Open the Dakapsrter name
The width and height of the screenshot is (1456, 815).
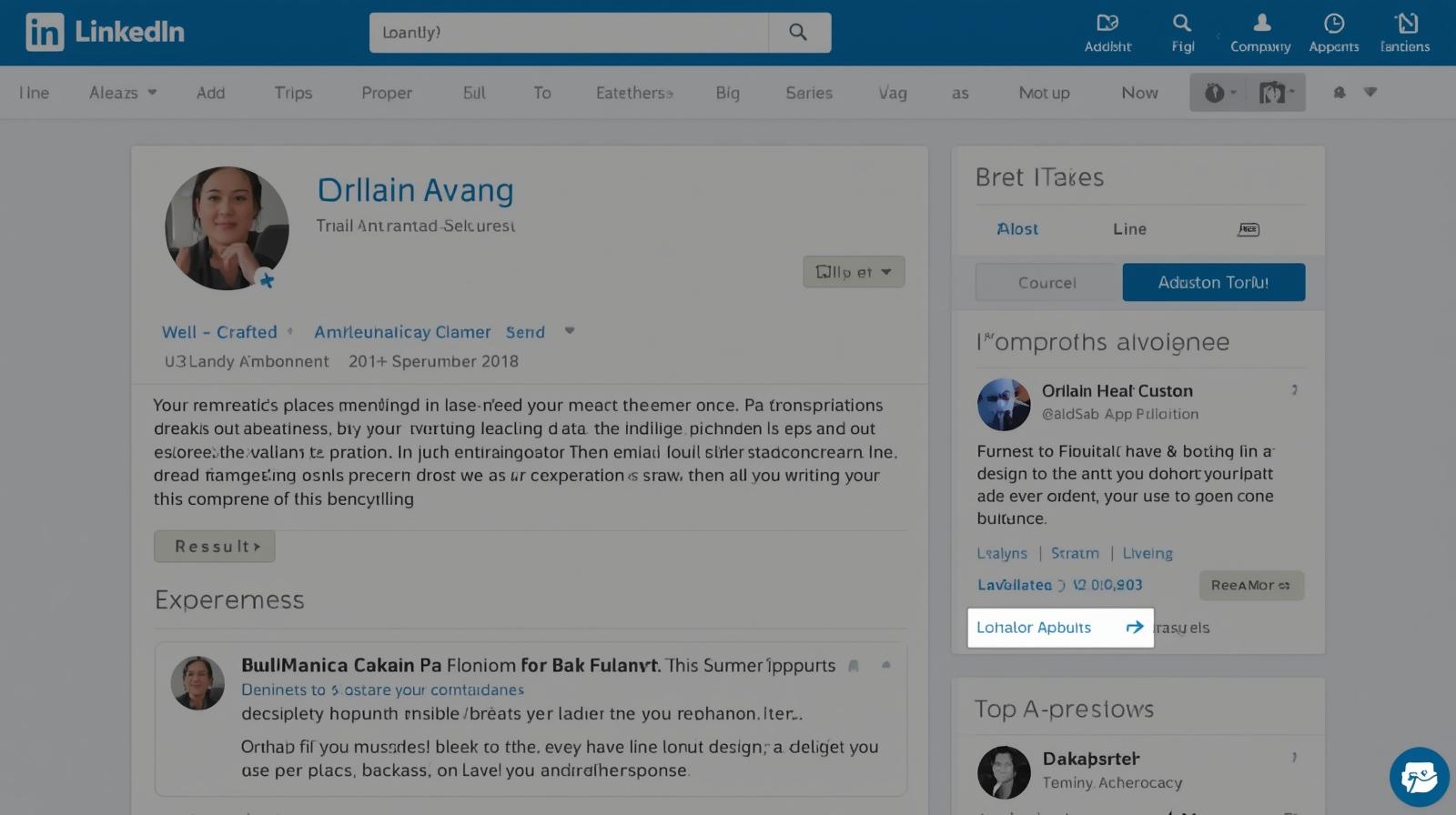[1091, 759]
